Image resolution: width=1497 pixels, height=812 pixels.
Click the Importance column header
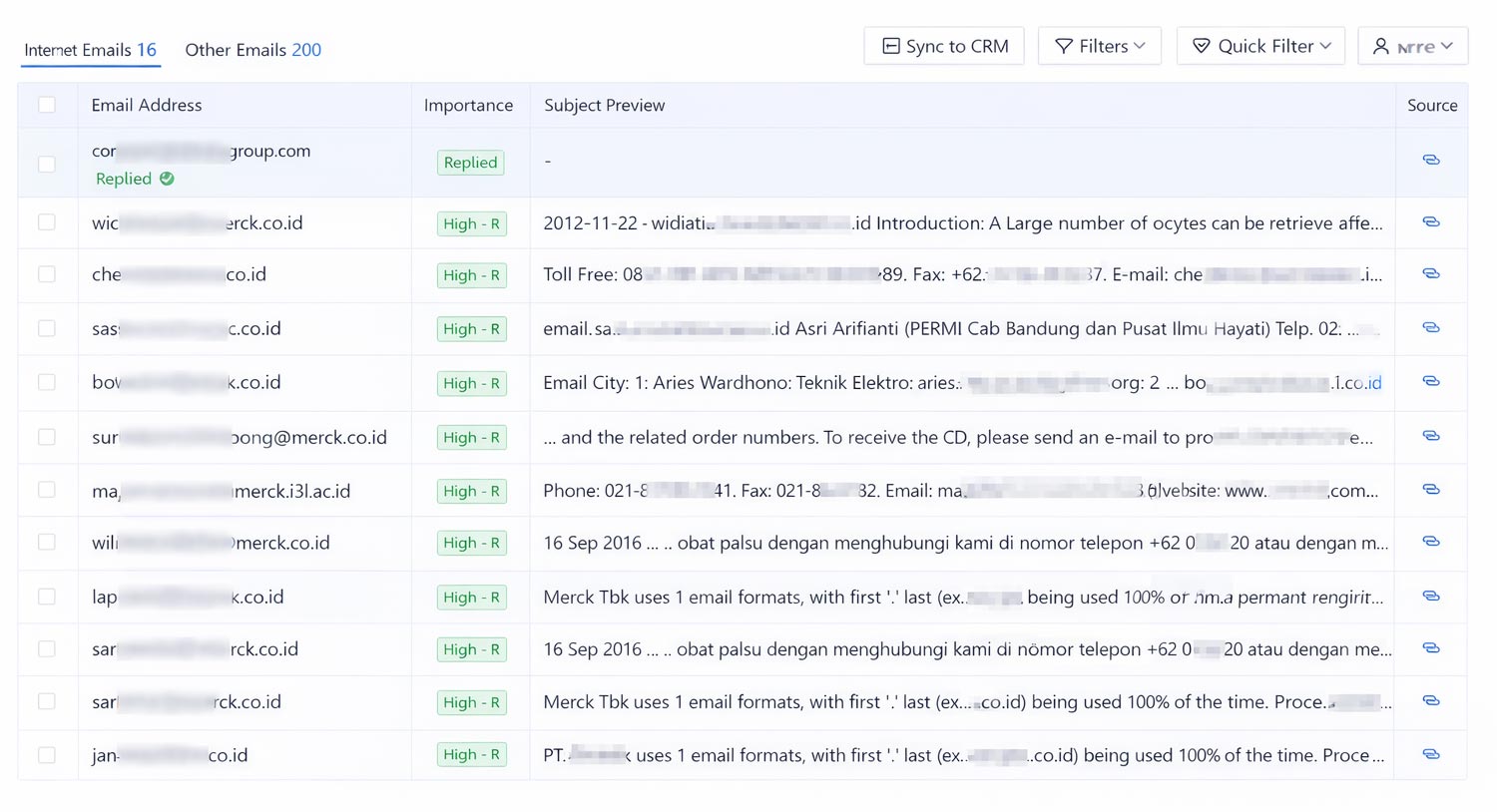click(468, 105)
